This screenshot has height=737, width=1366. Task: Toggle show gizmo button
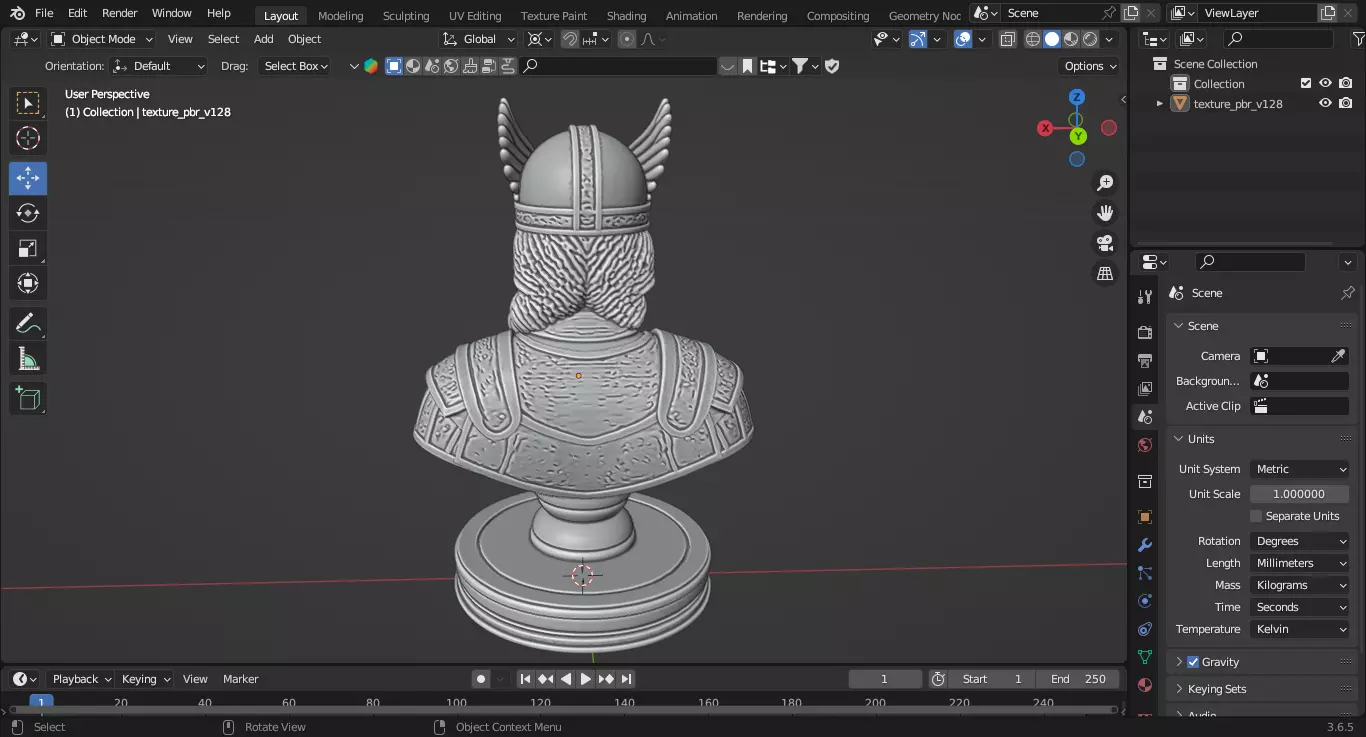tap(918, 39)
